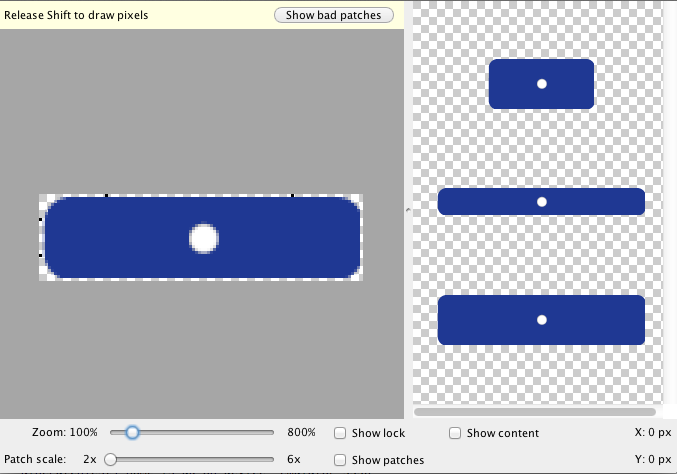This screenshot has height=474, width=677.
Task: Click the splitter collapse arrow between panes
Action: [x=408, y=210]
